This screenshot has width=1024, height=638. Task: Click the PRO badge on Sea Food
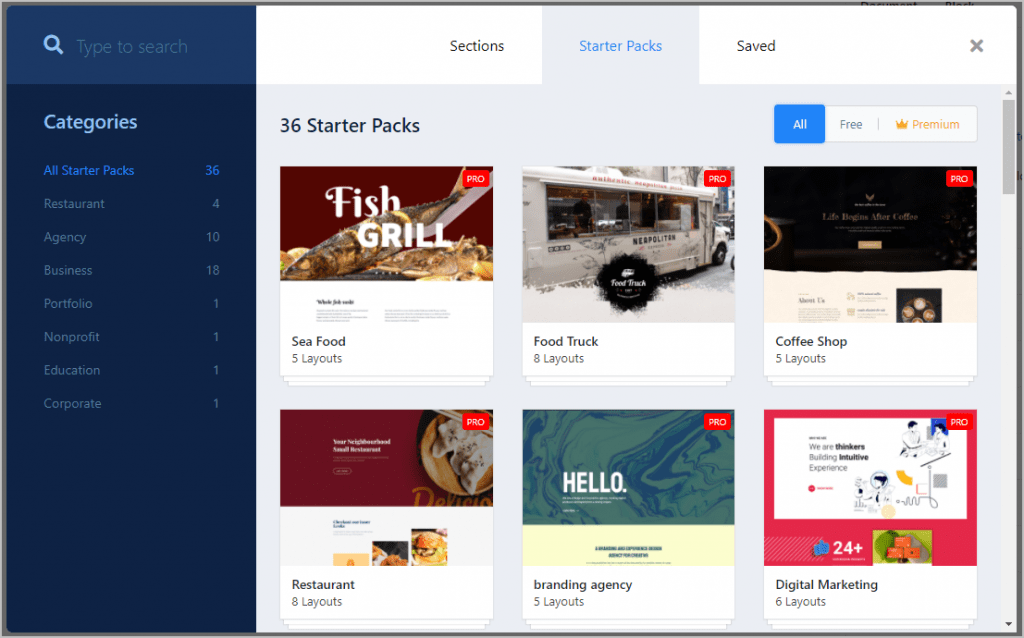click(476, 179)
